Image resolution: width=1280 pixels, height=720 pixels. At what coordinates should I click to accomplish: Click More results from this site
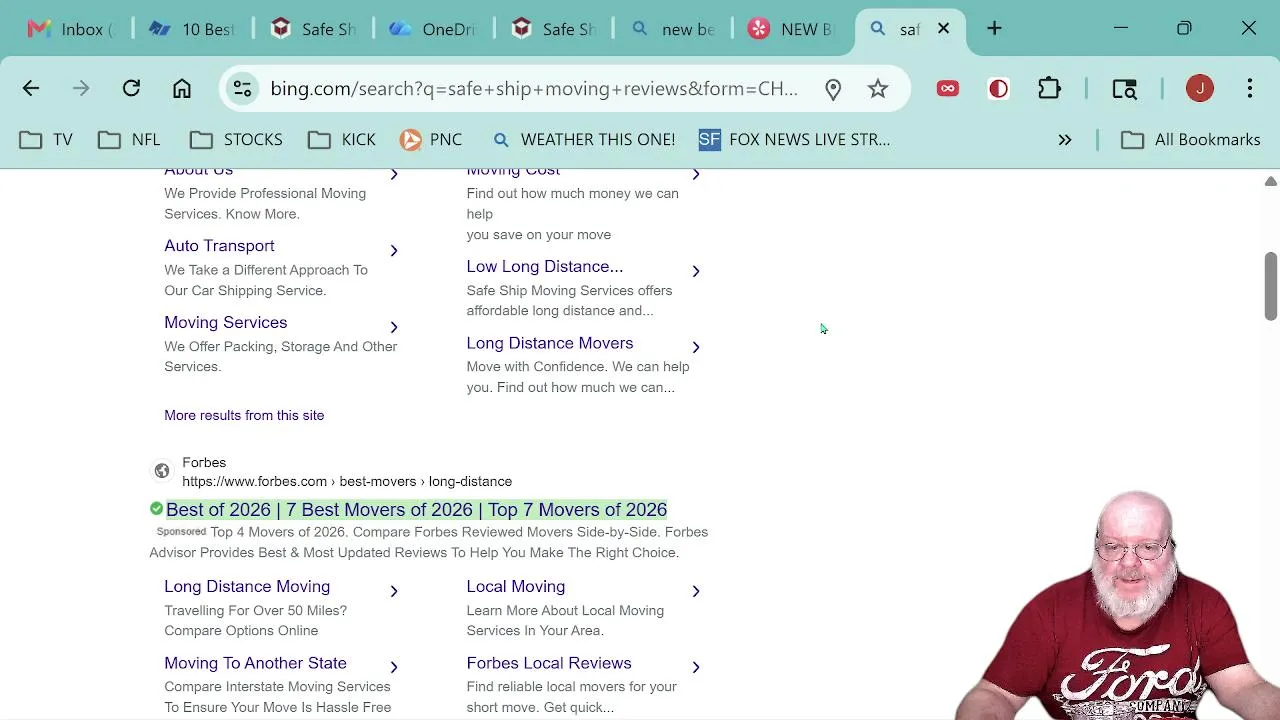[x=244, y=415]
